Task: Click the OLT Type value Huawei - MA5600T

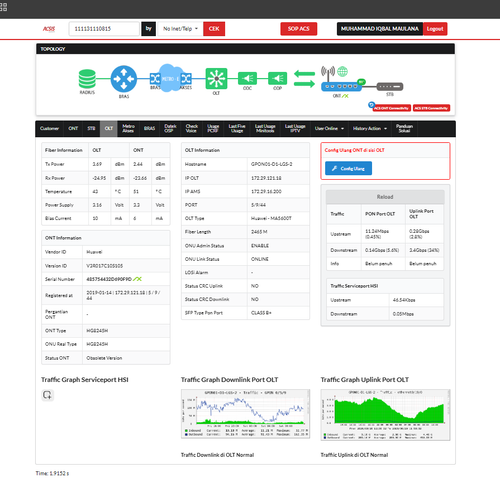Action: pyautogui.click(x=271, y=218)
